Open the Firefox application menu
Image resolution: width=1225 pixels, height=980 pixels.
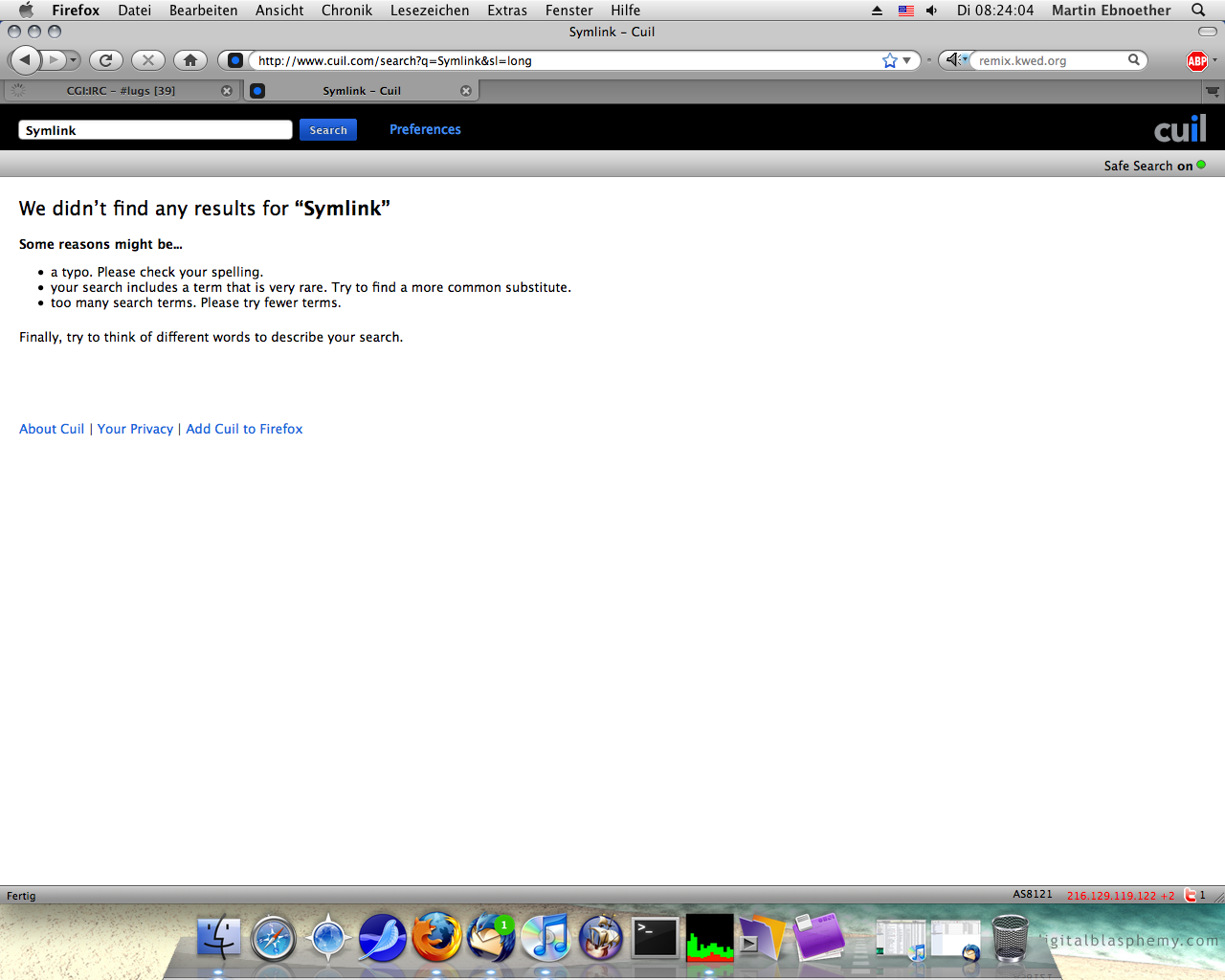pos(76,10)
